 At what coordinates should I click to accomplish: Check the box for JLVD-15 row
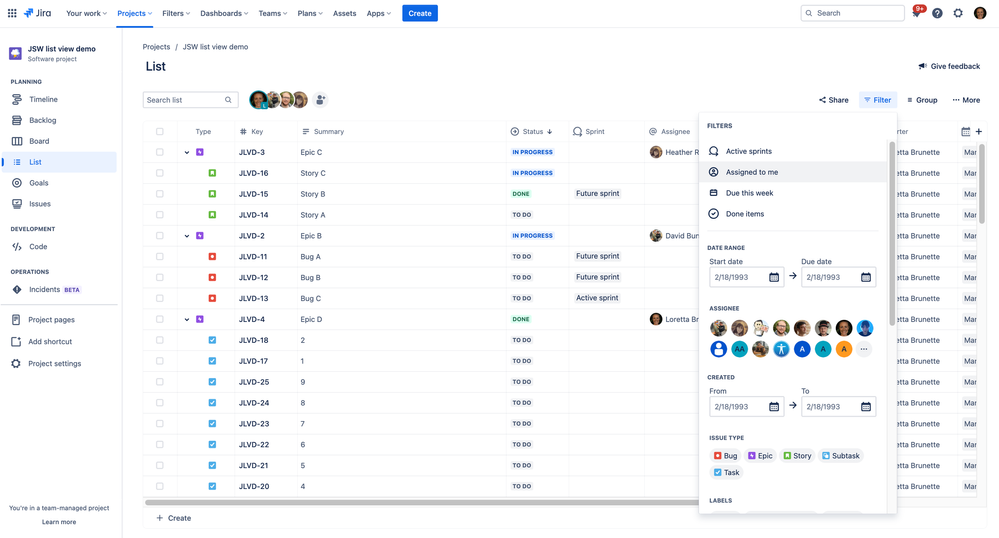(159, 194)
